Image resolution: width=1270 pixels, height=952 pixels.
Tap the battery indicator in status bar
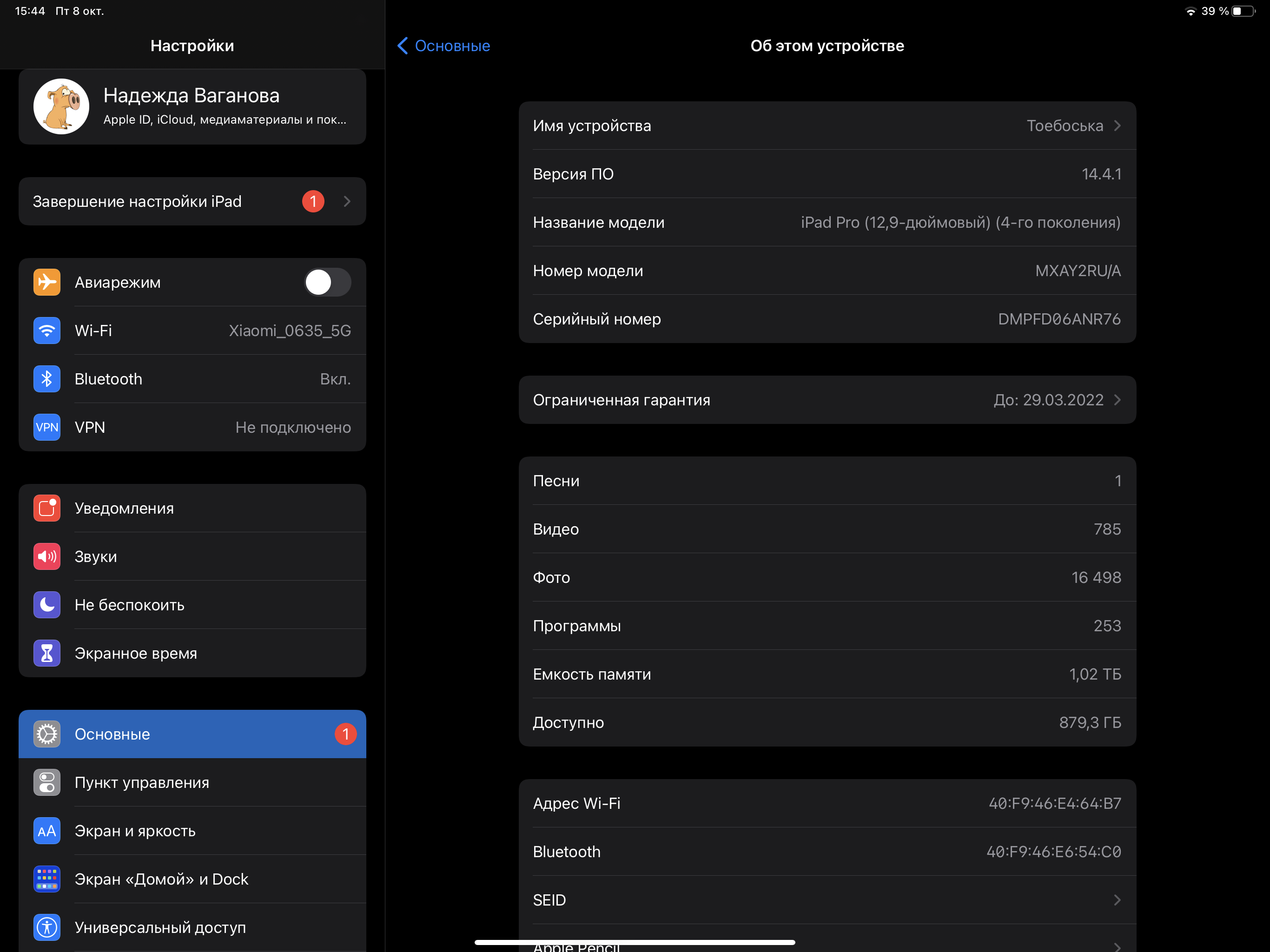tap(1243, 12)
